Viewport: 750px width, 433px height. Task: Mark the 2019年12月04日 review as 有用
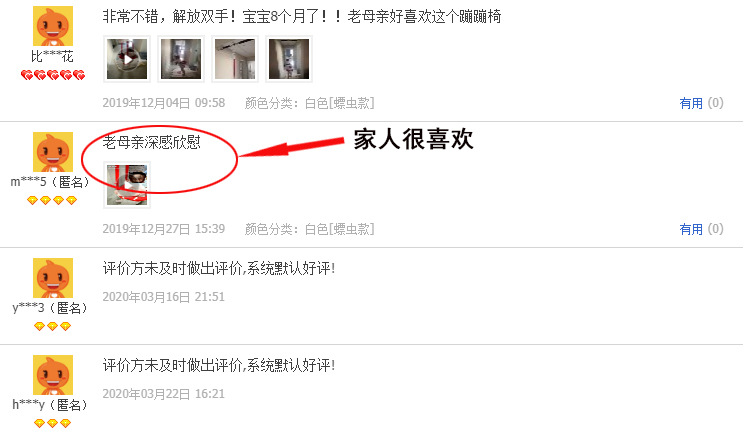coord(691,103)
